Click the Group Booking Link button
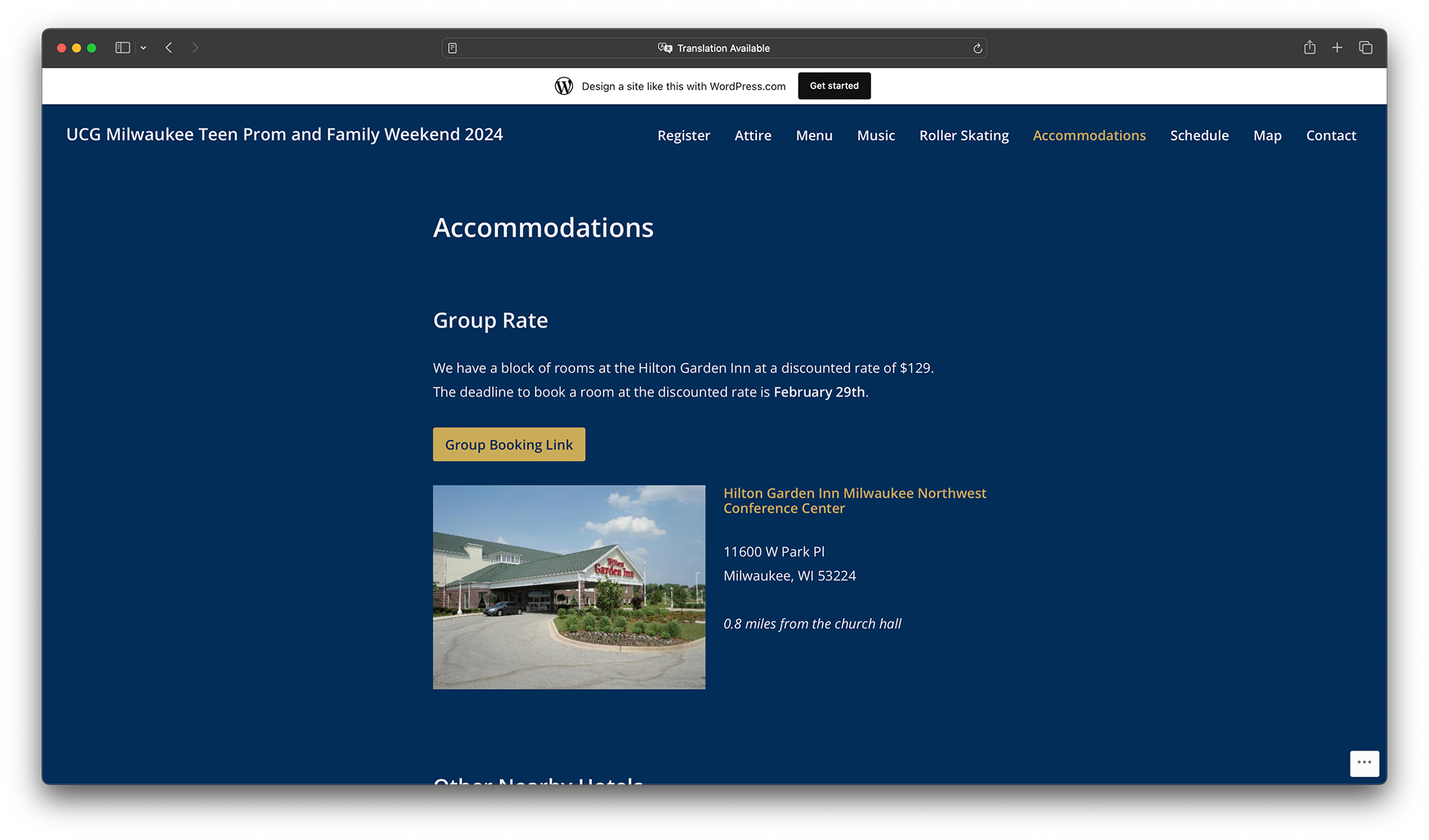This screenshot has width=1429, height=840. [509, 444]
